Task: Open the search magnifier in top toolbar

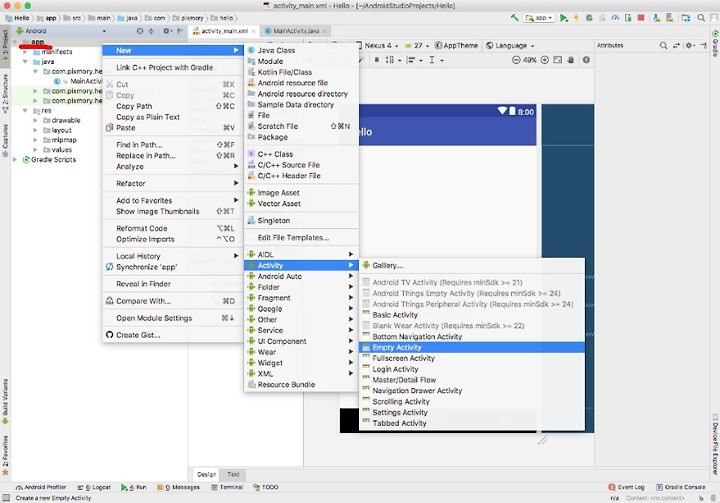Action: pyautogui.click(x=701, y=18)
